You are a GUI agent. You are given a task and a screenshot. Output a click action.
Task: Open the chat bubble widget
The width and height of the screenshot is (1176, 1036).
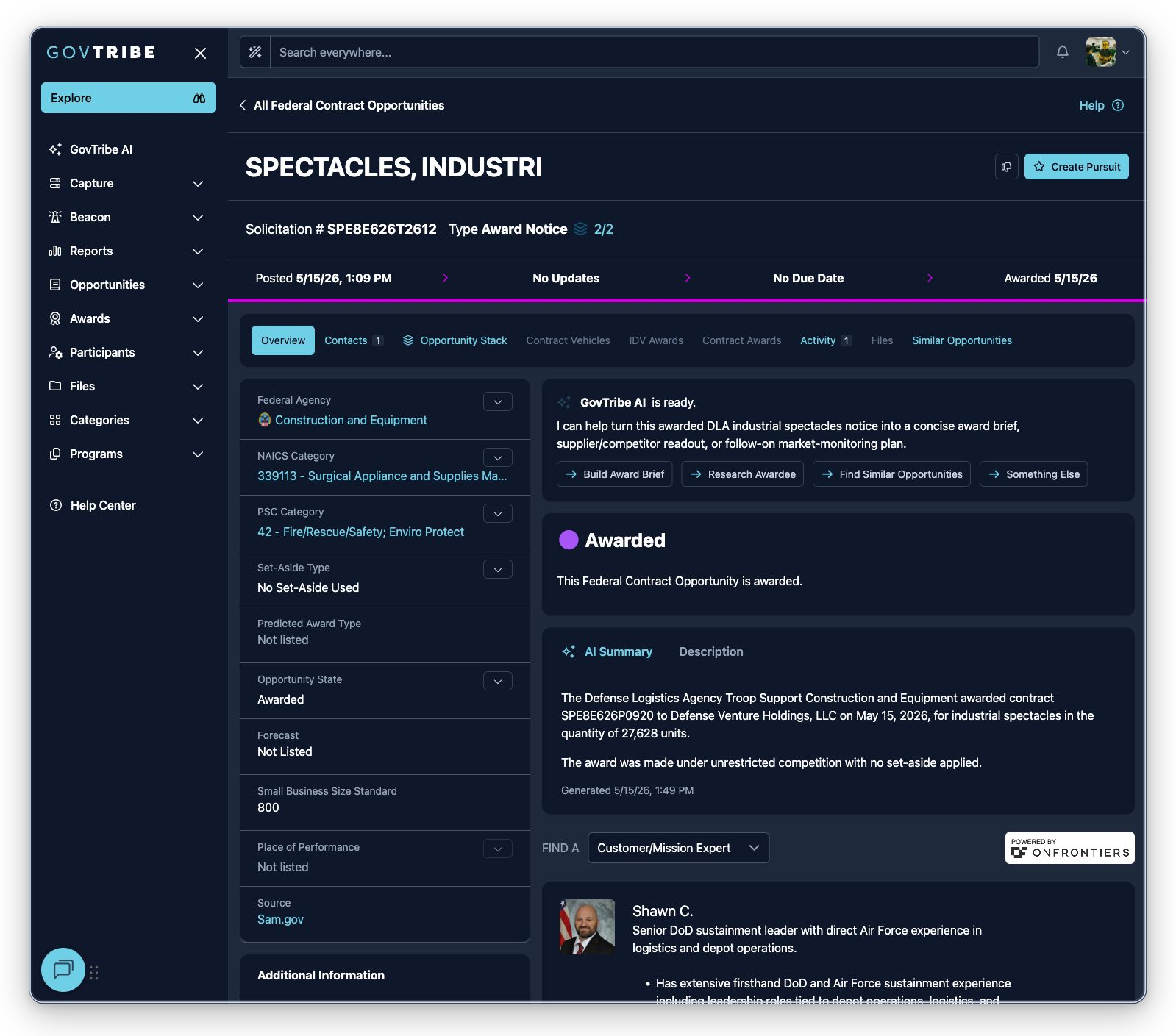coord(63,970)
